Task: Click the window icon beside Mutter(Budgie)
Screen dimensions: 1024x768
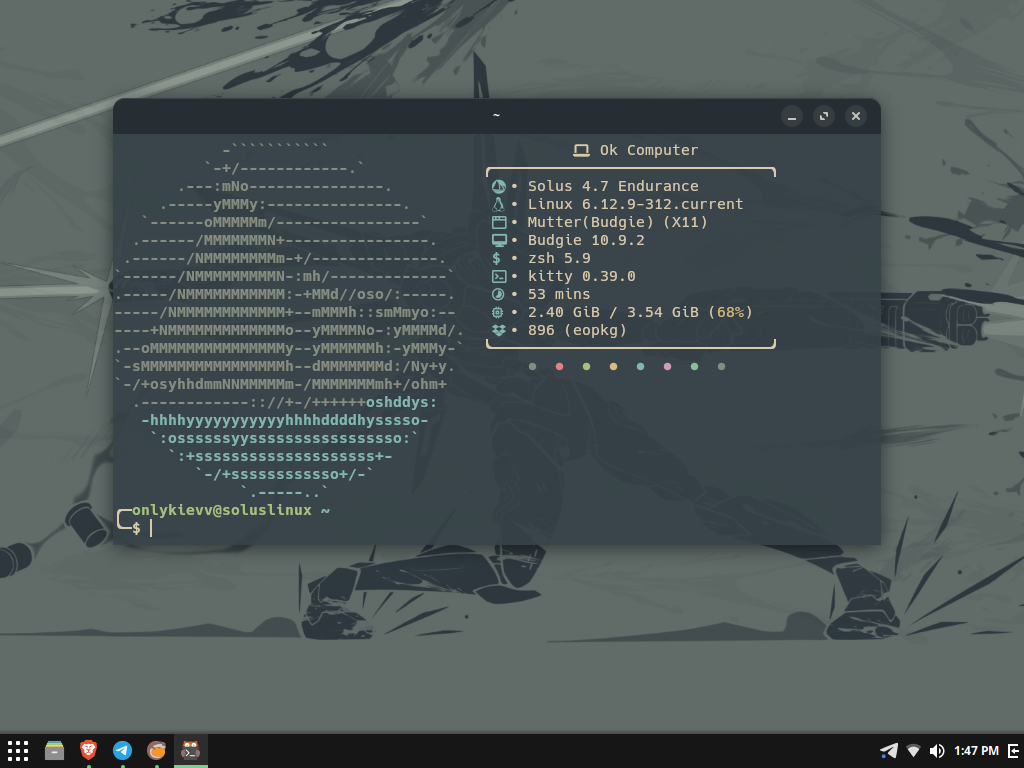Action: [x=499, y=222]
